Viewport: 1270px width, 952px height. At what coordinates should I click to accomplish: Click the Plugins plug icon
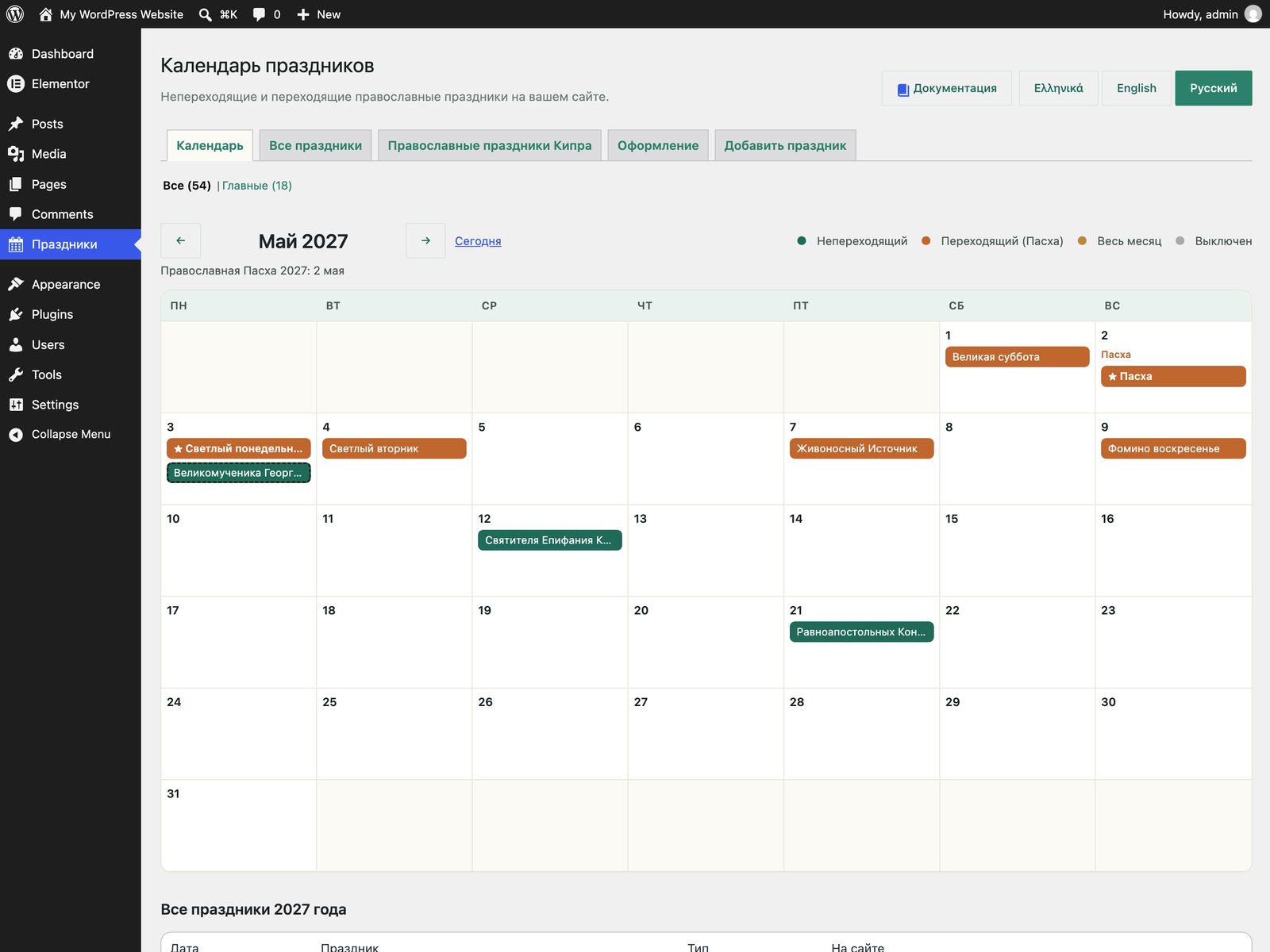tap(16, 314)
